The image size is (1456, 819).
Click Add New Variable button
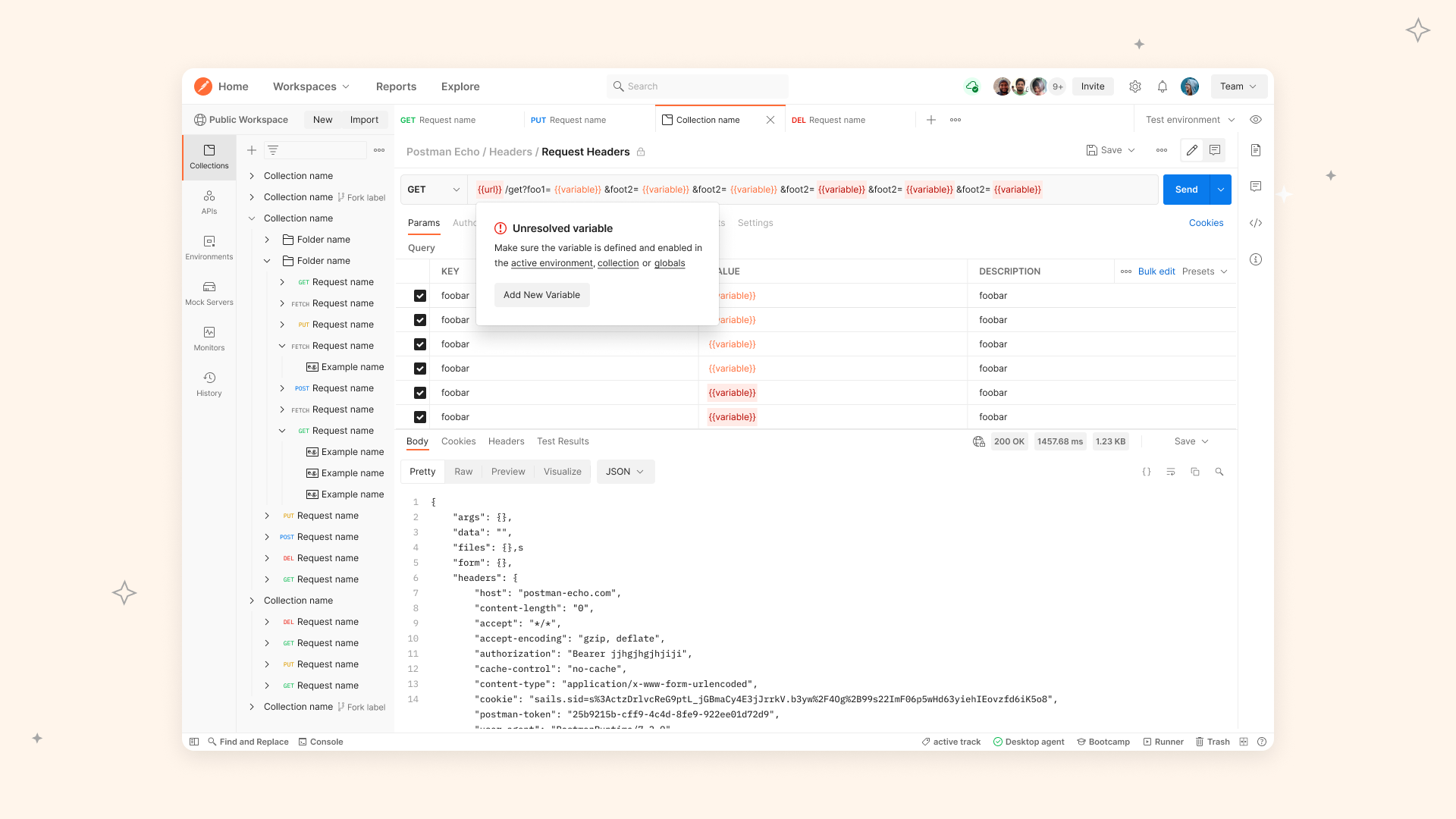(542, 295)
